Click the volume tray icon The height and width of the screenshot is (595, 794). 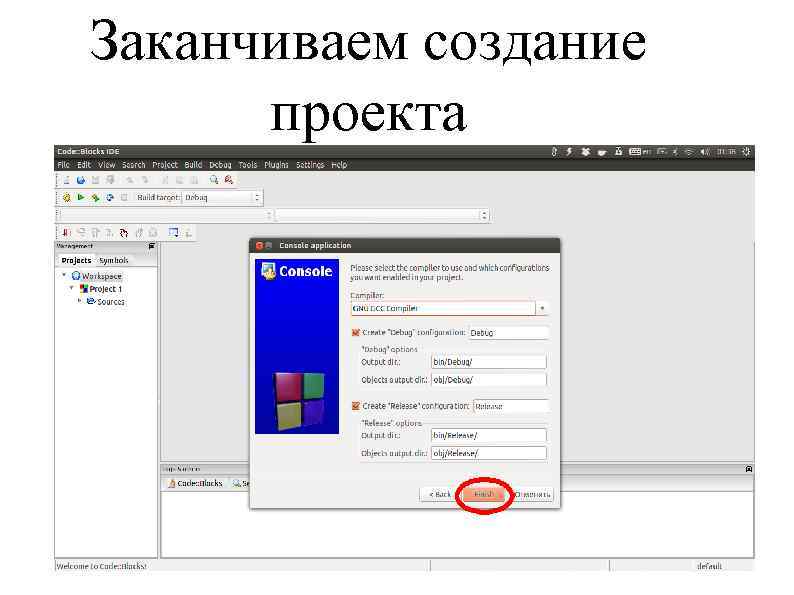[704, 151]
